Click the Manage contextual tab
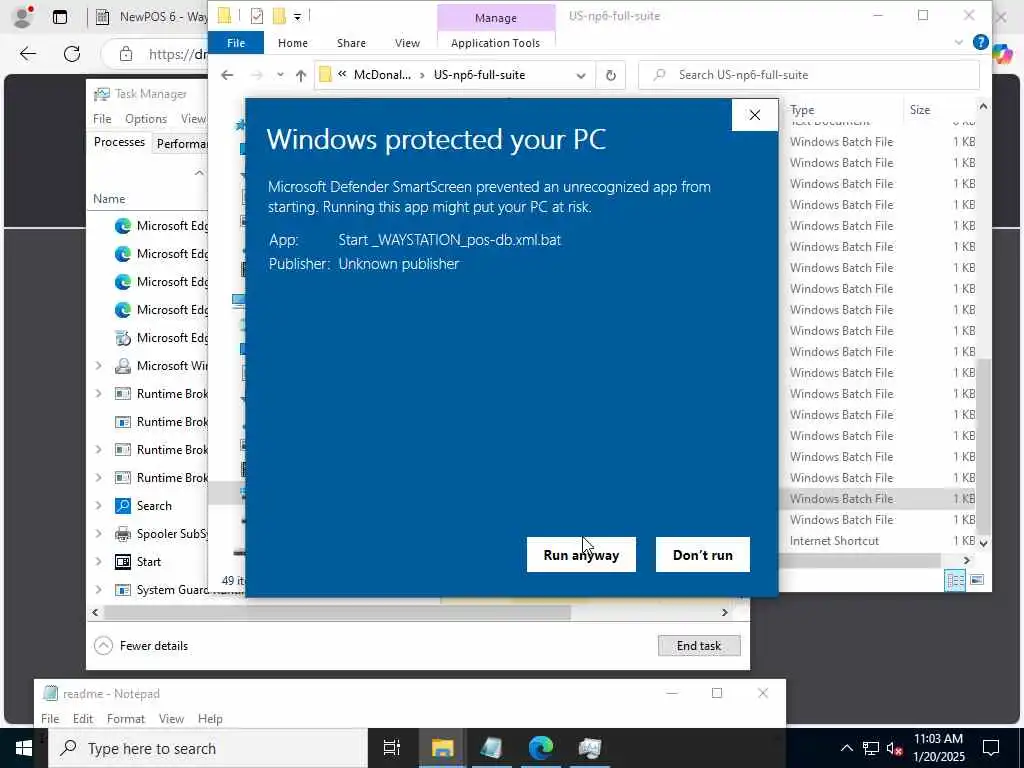The width and height of the screenshot is (1024, 768). [496, 18]
